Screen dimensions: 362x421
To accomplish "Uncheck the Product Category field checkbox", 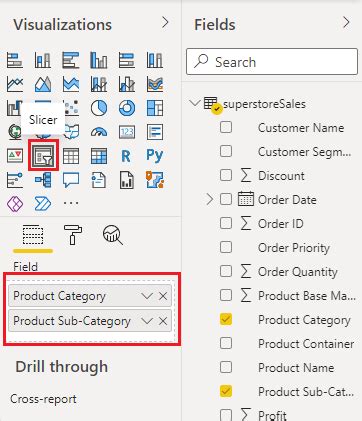I will pos(226,319).
